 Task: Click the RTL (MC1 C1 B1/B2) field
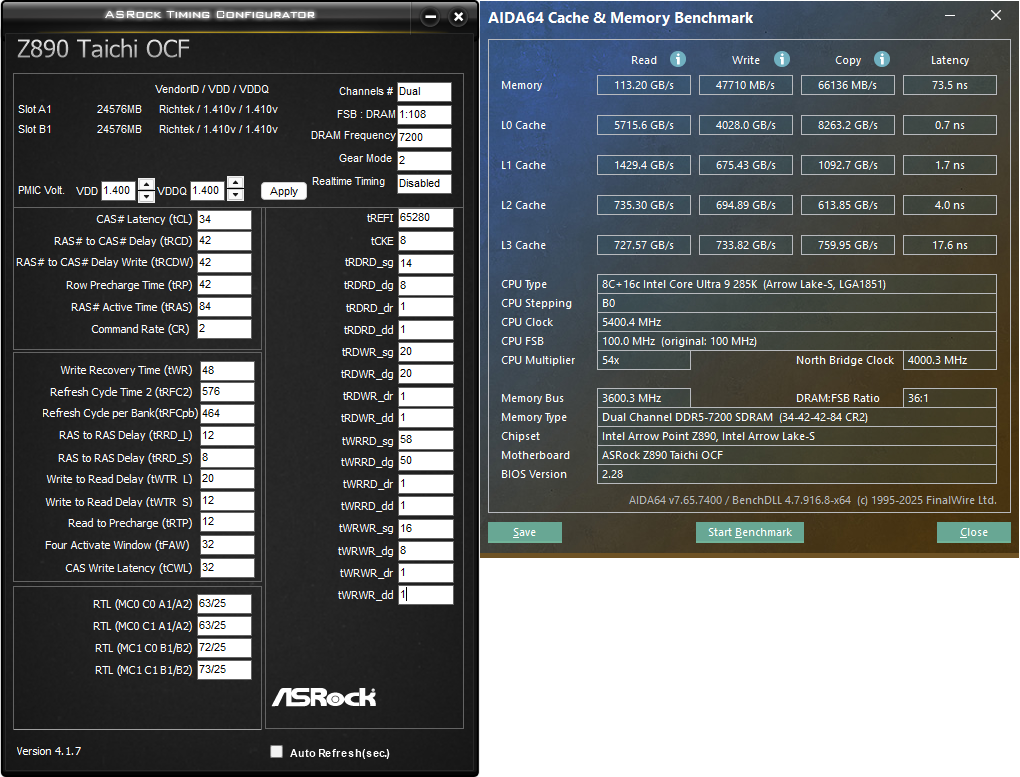click(224, 670)
